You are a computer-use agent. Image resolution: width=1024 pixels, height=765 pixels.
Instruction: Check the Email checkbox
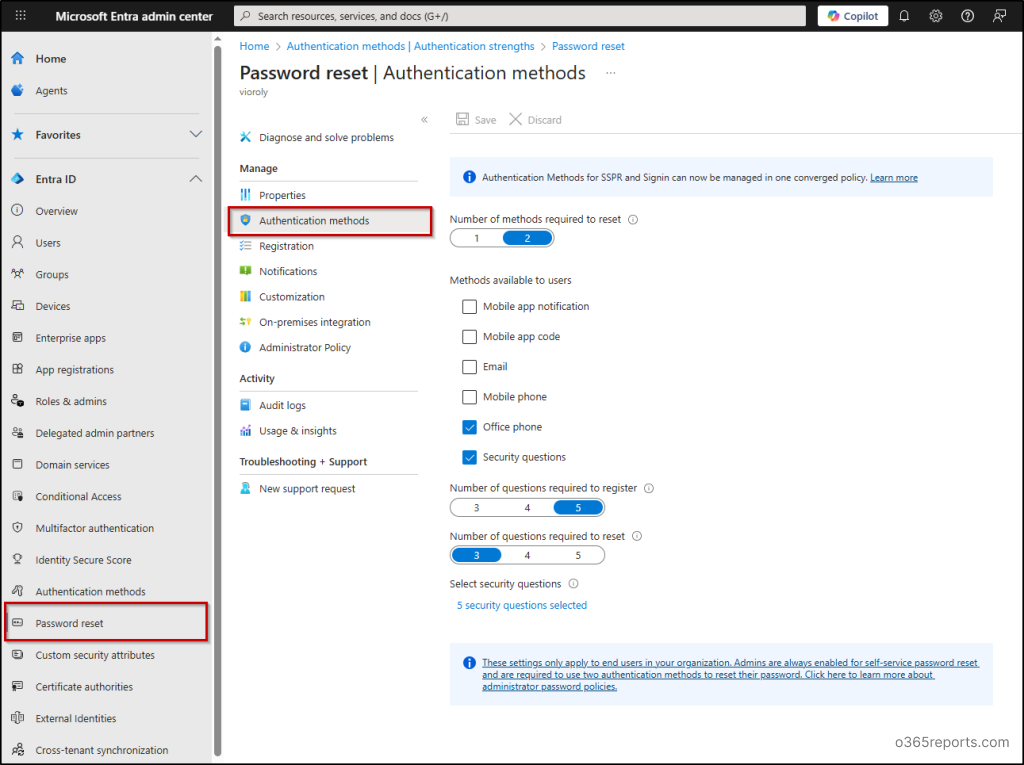click(x=470, y=366)
